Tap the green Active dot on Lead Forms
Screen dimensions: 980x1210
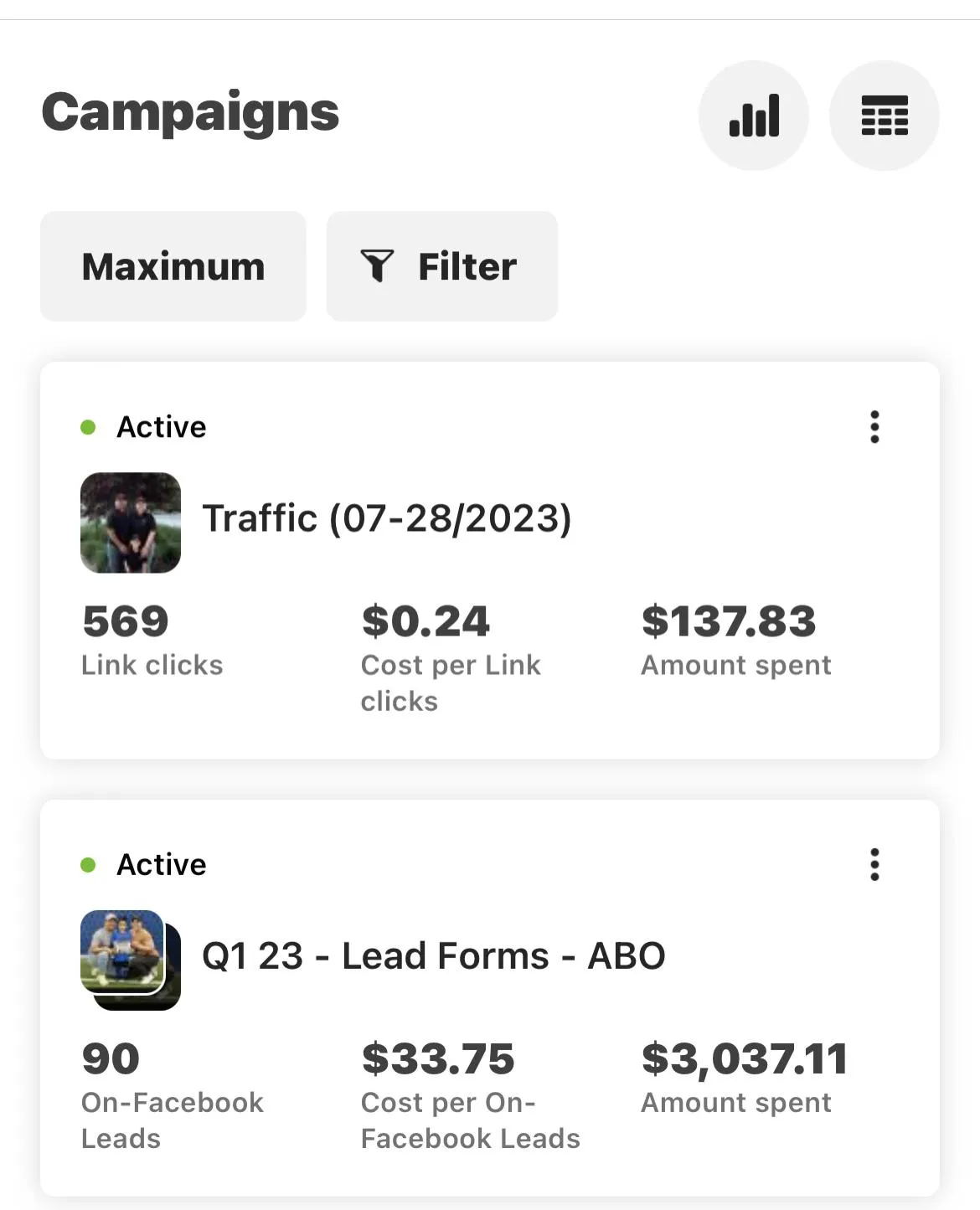click(88, 865)
